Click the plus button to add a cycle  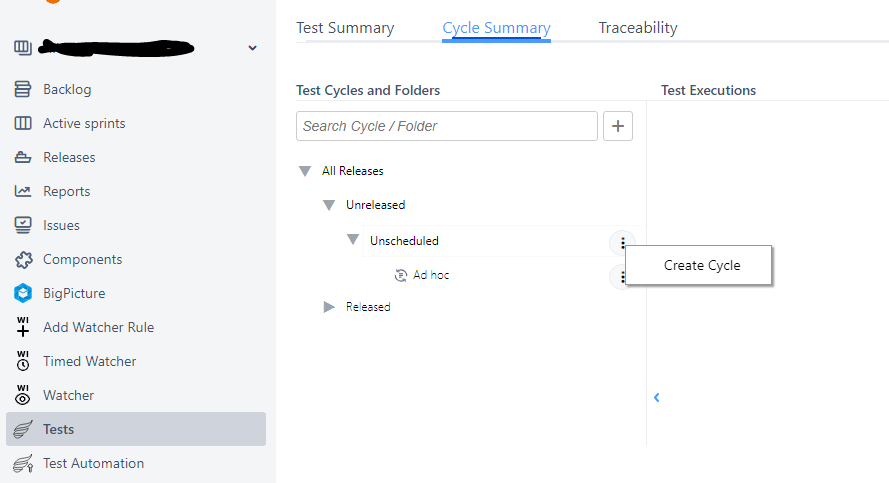618,126
